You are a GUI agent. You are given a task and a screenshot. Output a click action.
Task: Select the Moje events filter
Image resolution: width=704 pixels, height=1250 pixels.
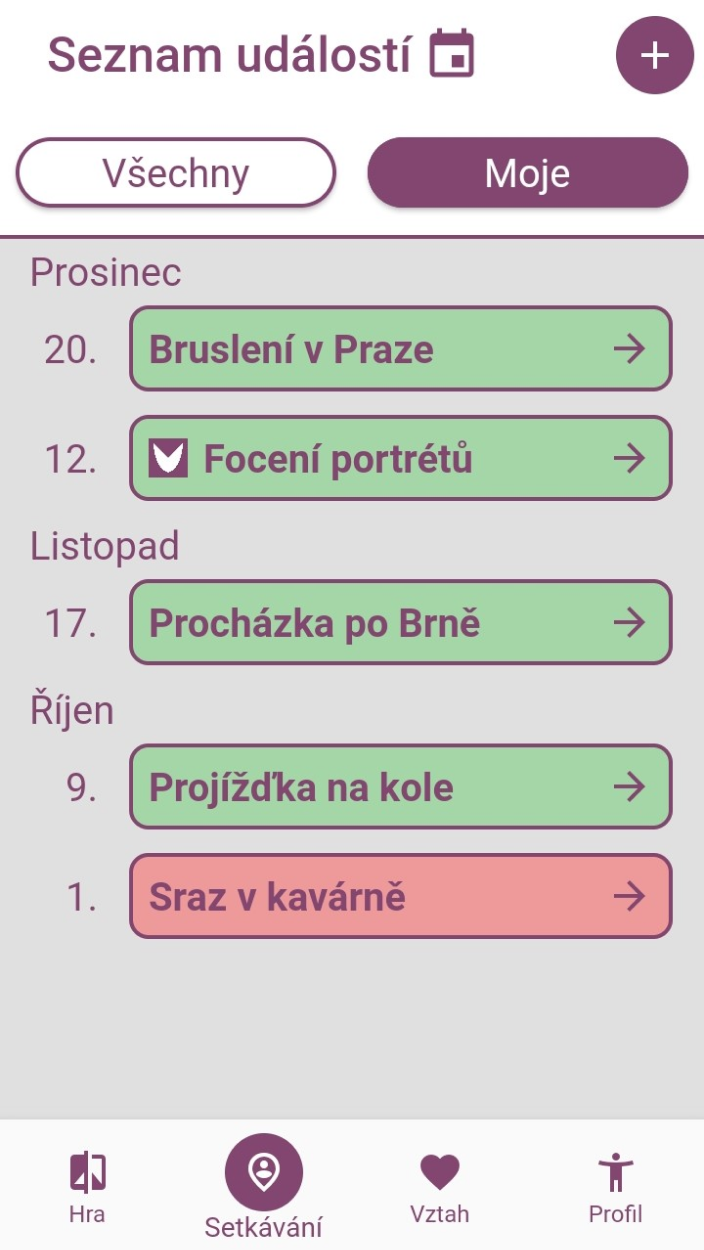[528, 174]
